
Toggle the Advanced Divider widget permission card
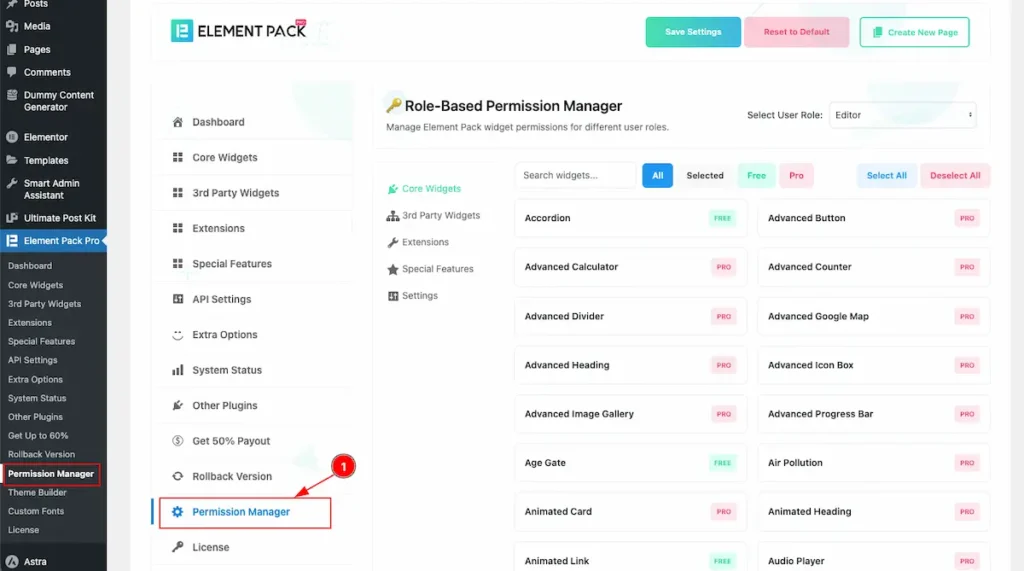(x=630, y=316)
